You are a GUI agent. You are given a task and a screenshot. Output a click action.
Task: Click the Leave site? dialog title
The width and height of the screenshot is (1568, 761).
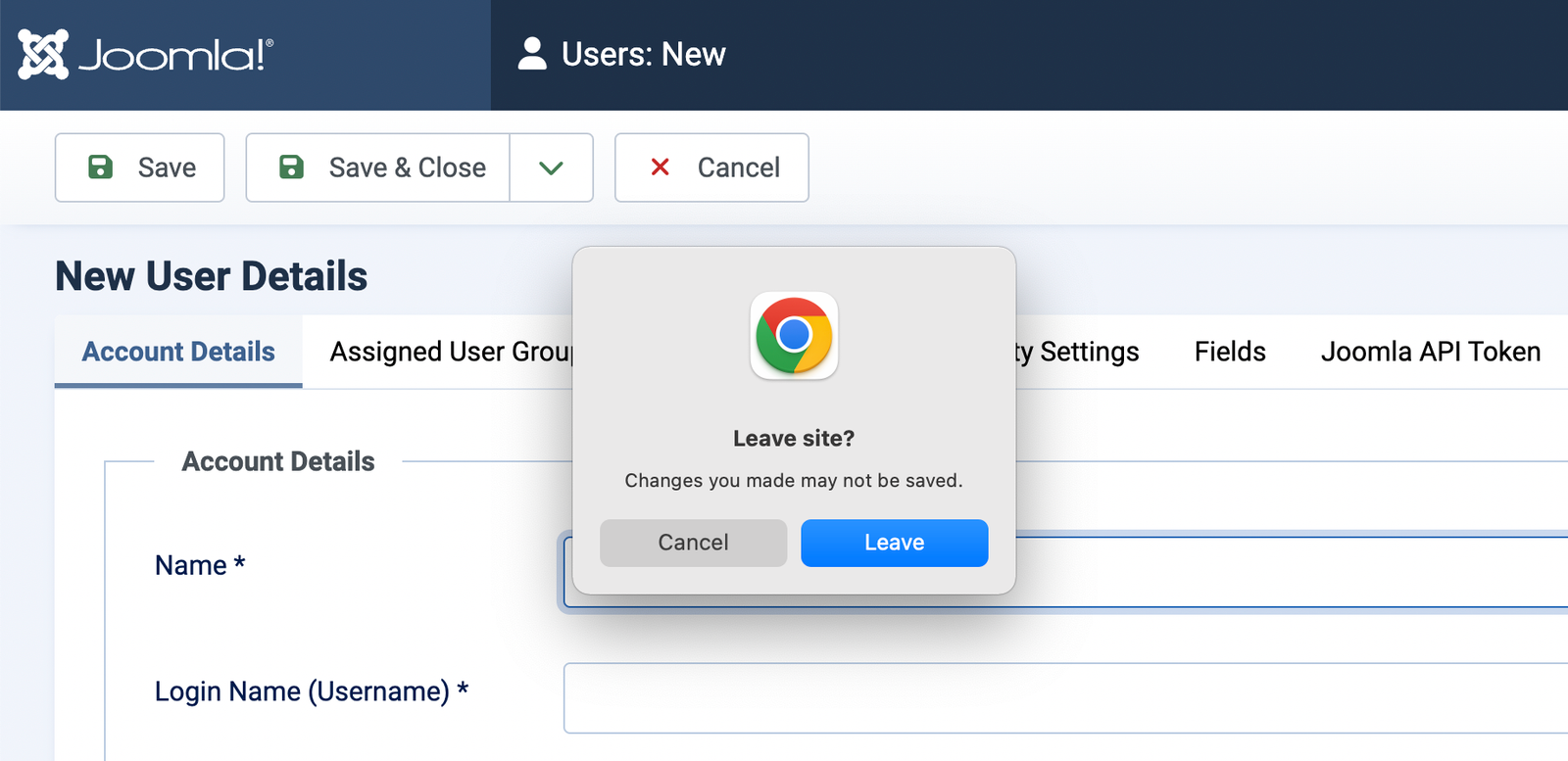[794, 439]
